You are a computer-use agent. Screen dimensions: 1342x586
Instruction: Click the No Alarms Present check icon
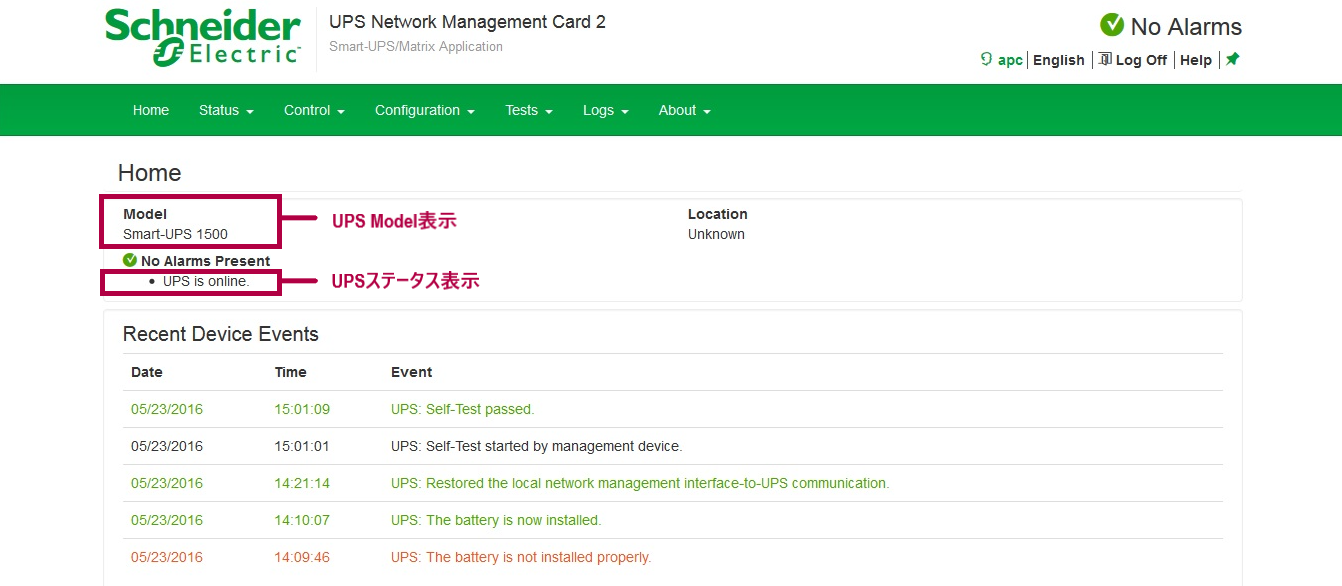click(x=129, y=260)
